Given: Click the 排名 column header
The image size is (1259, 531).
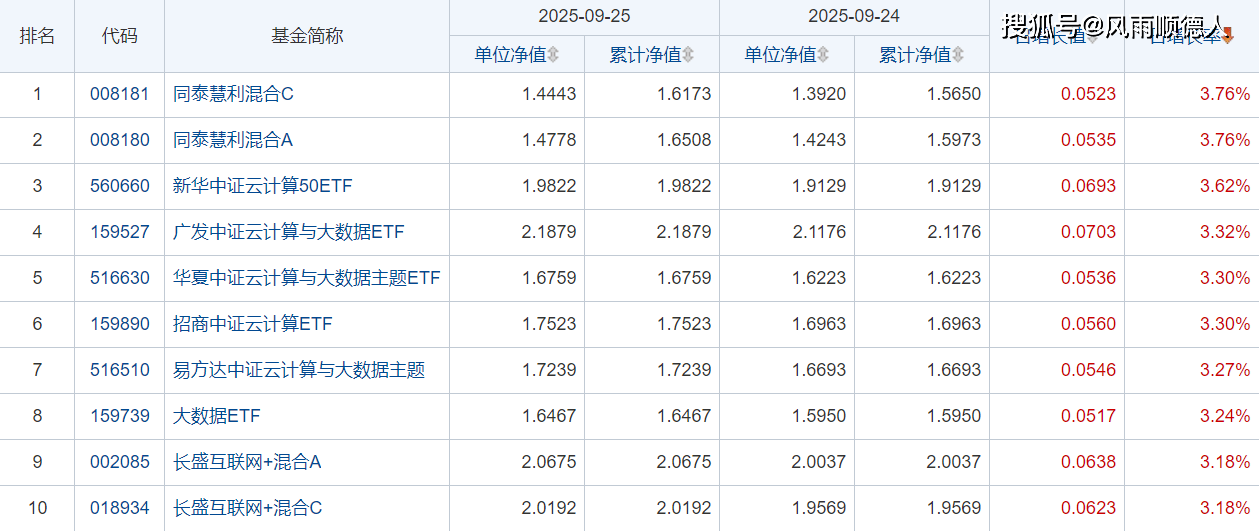Looking at the screenshot, I should point(37,36).
